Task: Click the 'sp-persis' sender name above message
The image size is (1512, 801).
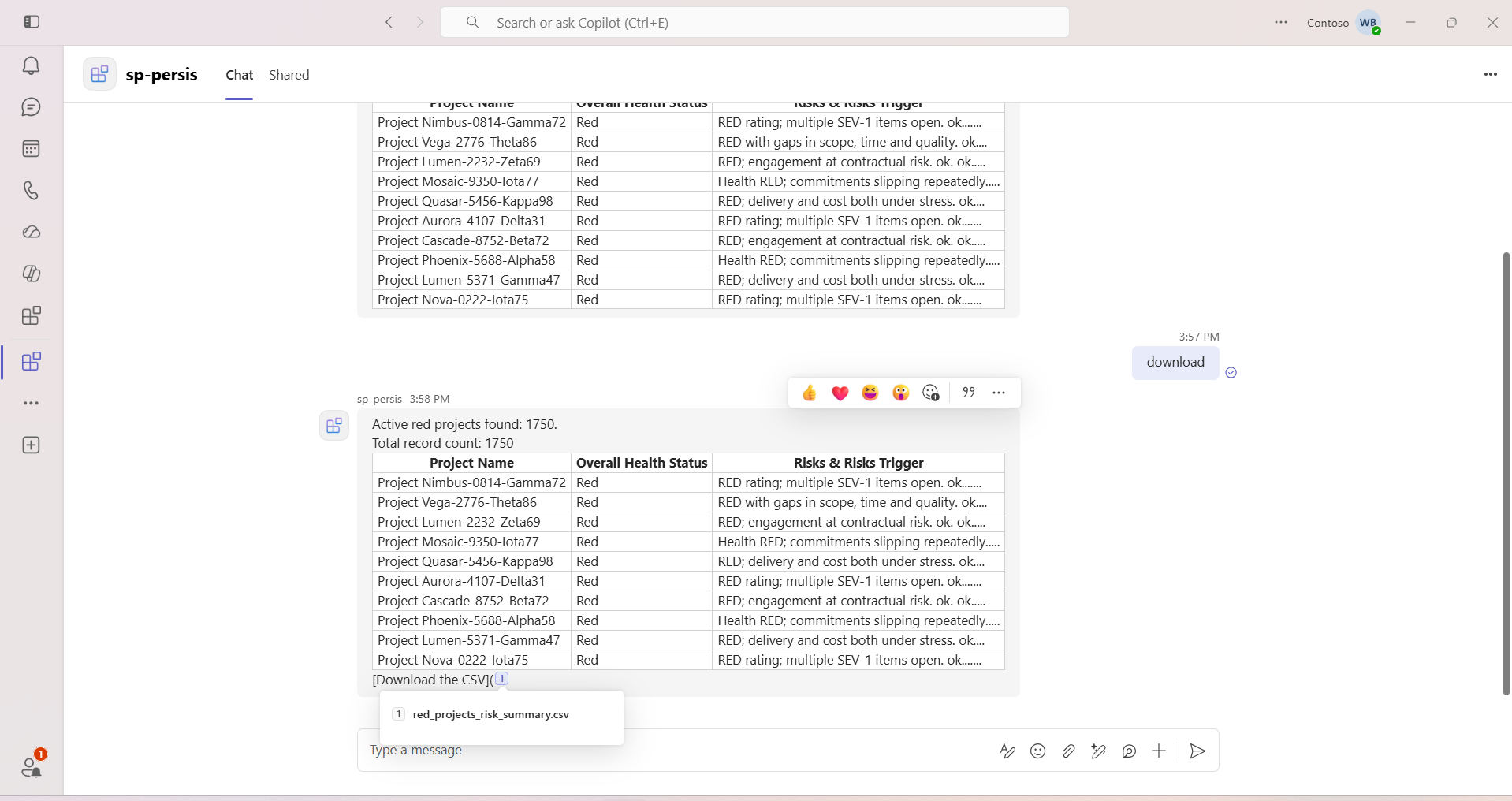Action: point(379,399)
